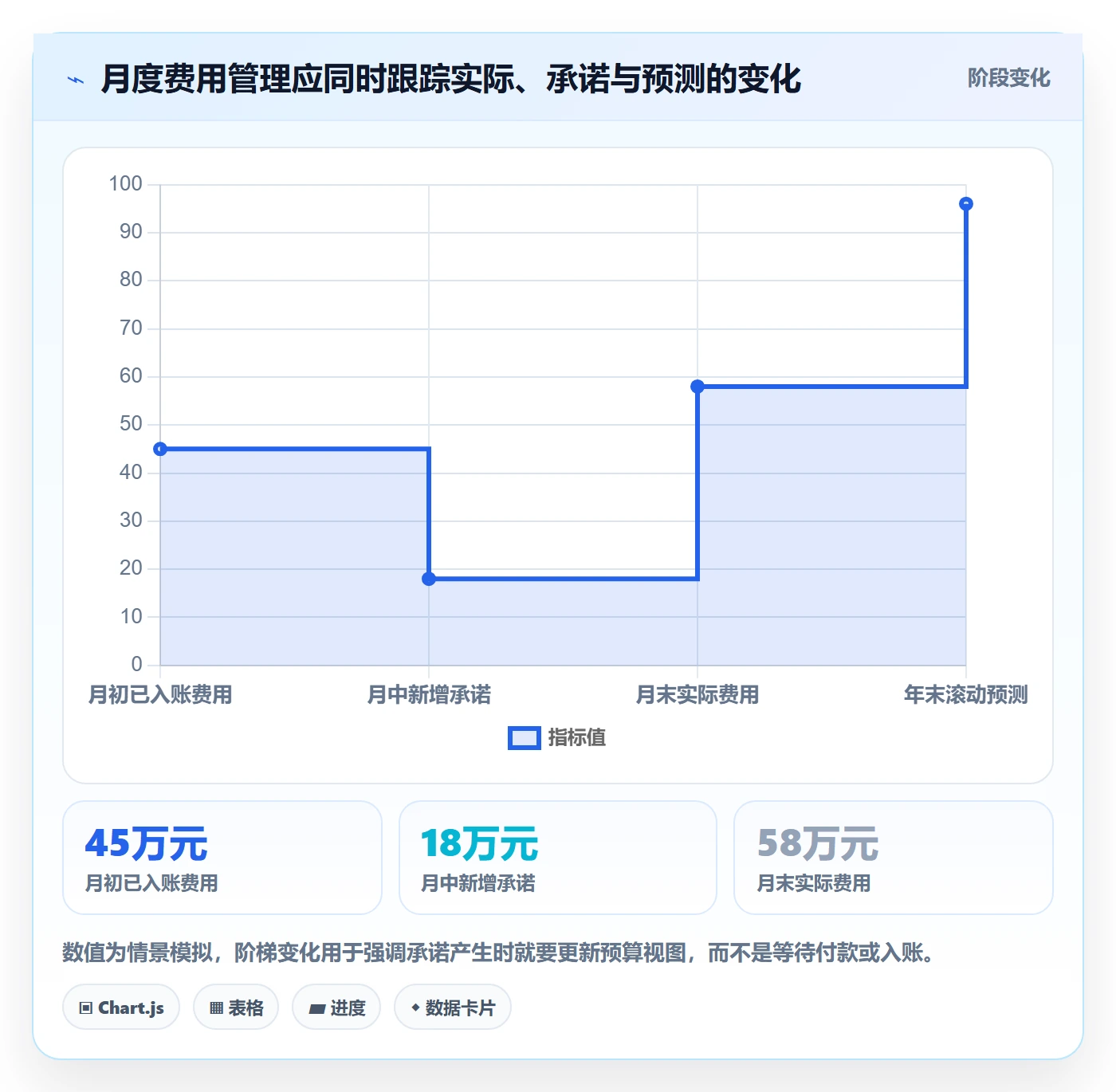Click the 月末实际费用 x-axis label
Viewport: 1116px width, 1092px height.
tap(697, 695)
